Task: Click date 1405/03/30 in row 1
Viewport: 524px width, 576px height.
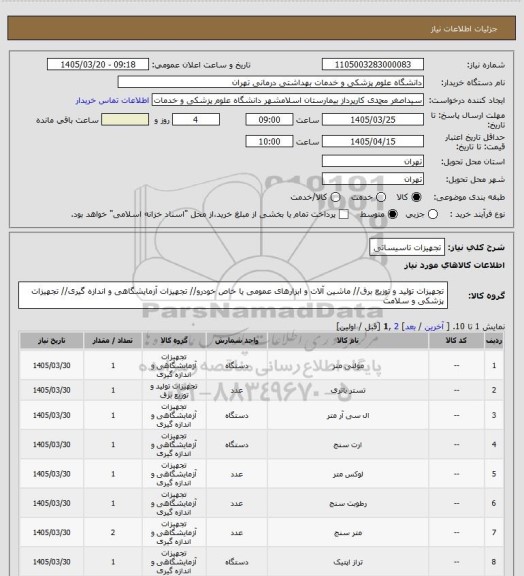Action: [x=51, y=366]
